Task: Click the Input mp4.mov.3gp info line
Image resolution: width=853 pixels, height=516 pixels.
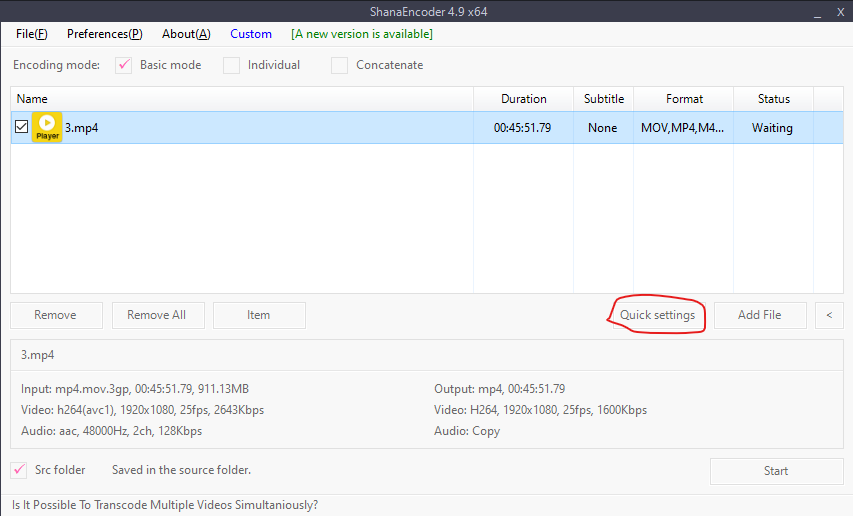Action: [x=135, y=389]
